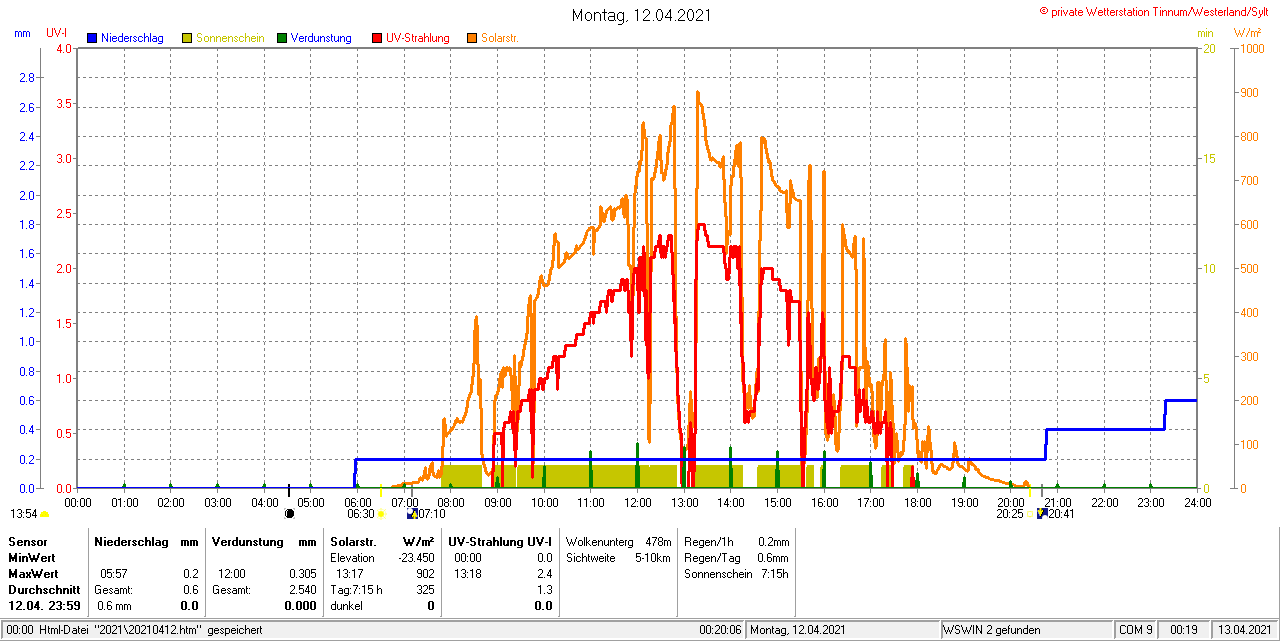Click the solar max value 902
The height and width of the screenshot is (641, 1280).
425,574
